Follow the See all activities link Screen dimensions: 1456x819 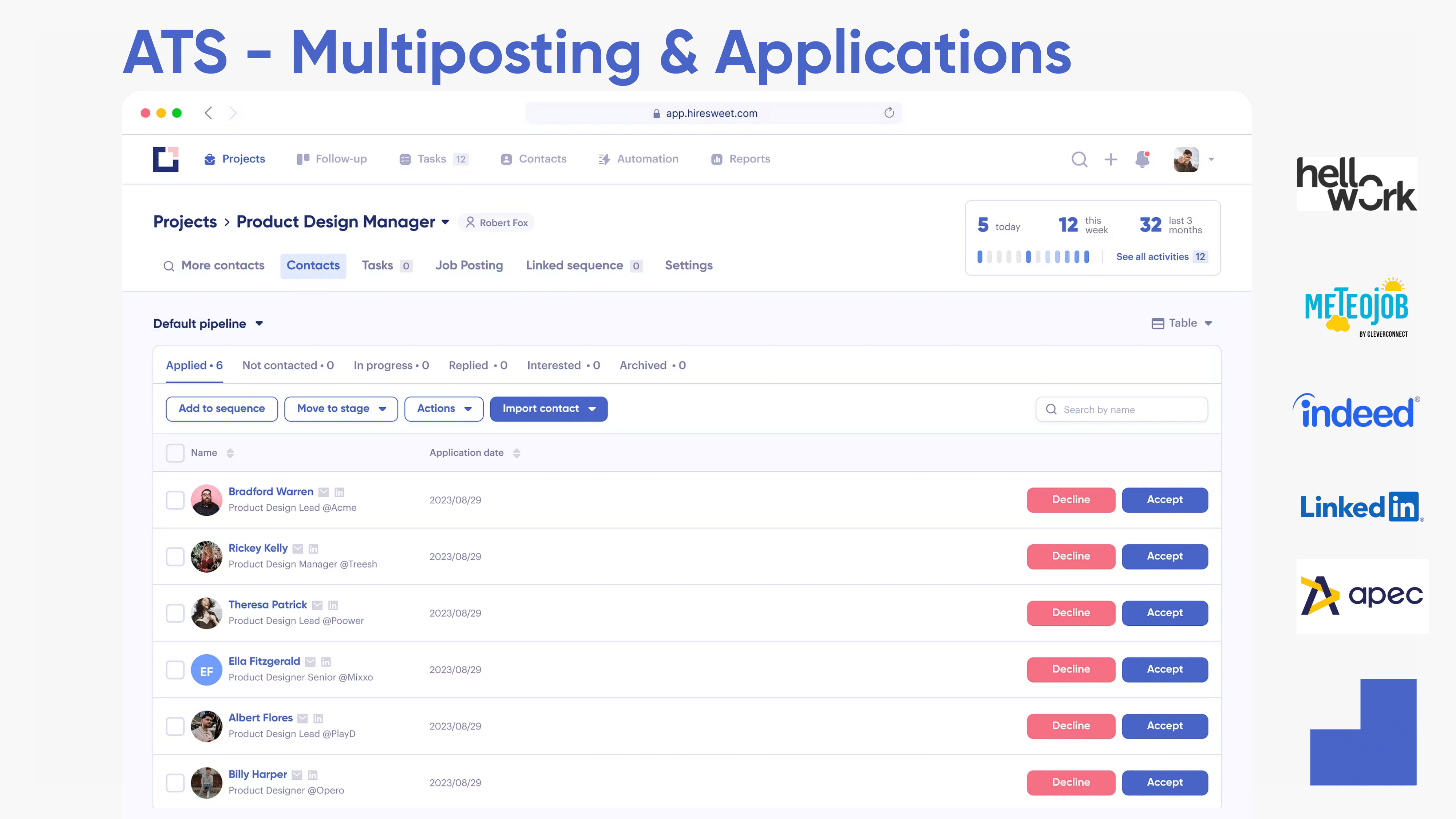click(x=1152, y=257)
